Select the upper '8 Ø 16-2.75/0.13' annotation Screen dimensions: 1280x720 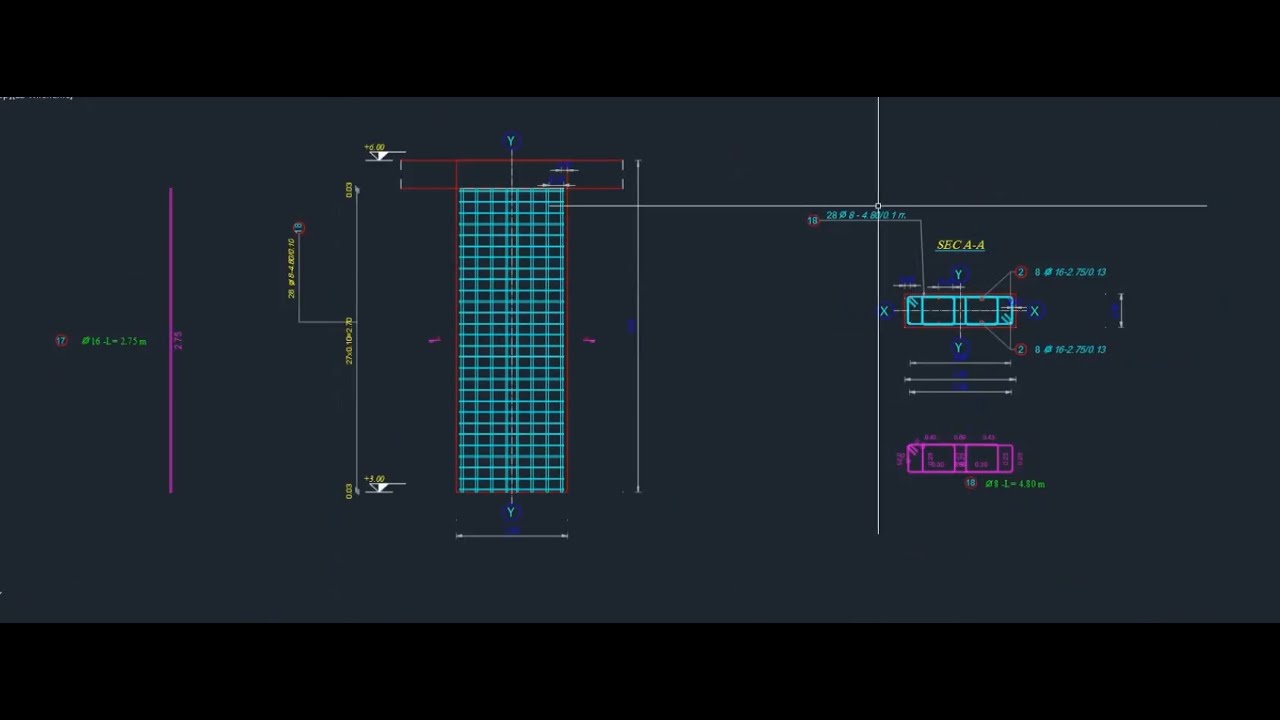coord(1070,272)
